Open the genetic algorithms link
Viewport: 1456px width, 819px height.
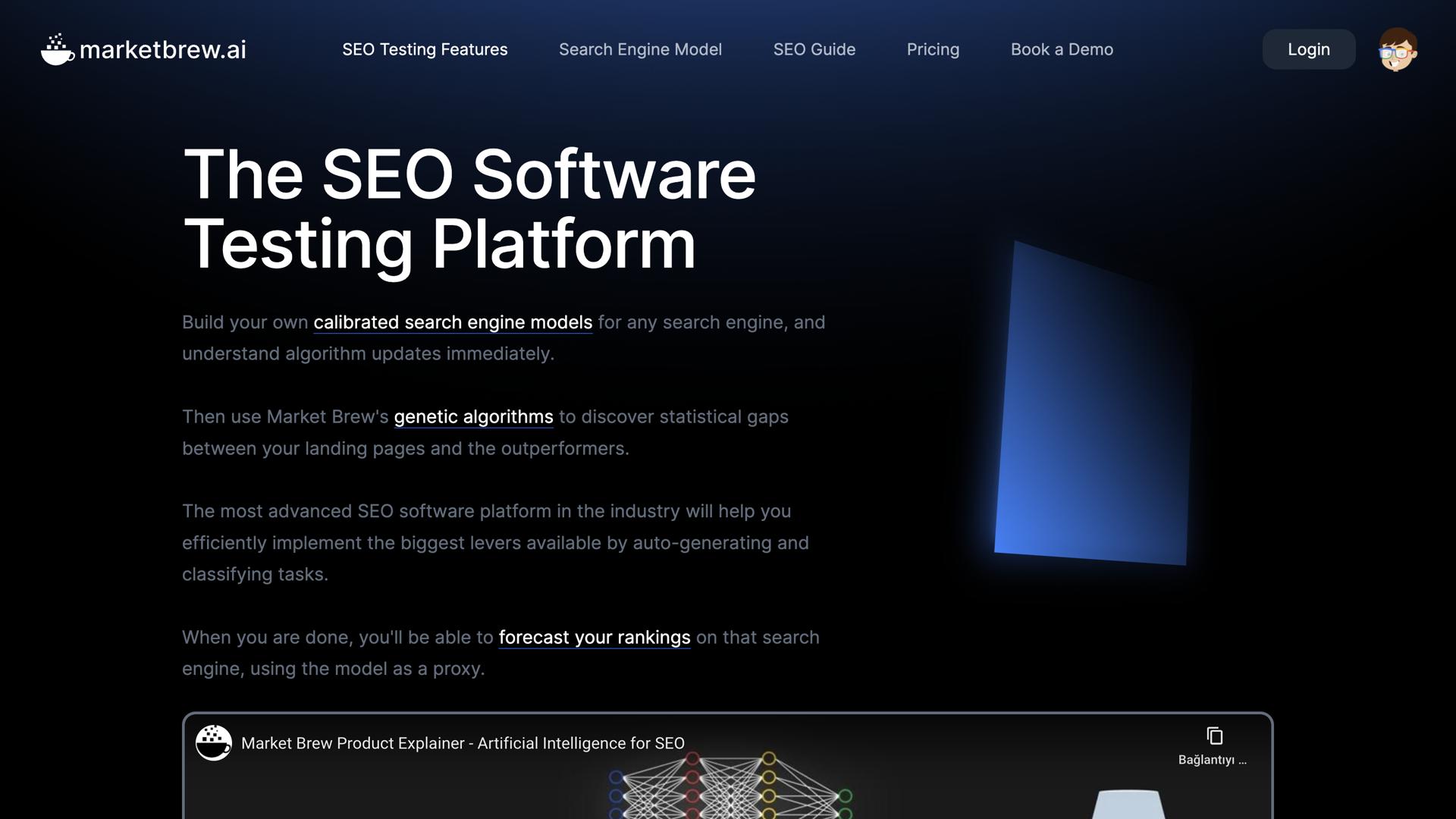point(473,417)
